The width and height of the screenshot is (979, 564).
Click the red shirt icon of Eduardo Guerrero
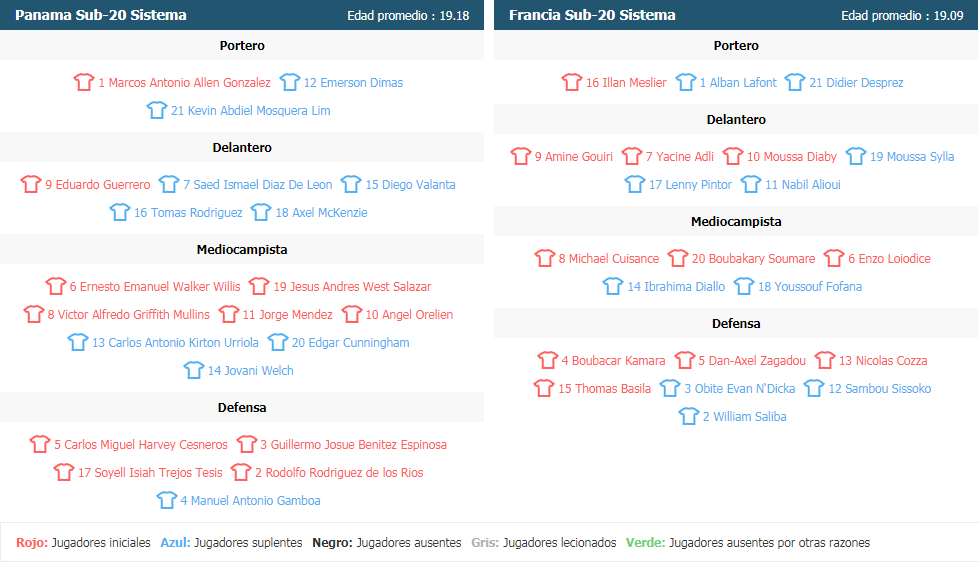tap(31, 184)
